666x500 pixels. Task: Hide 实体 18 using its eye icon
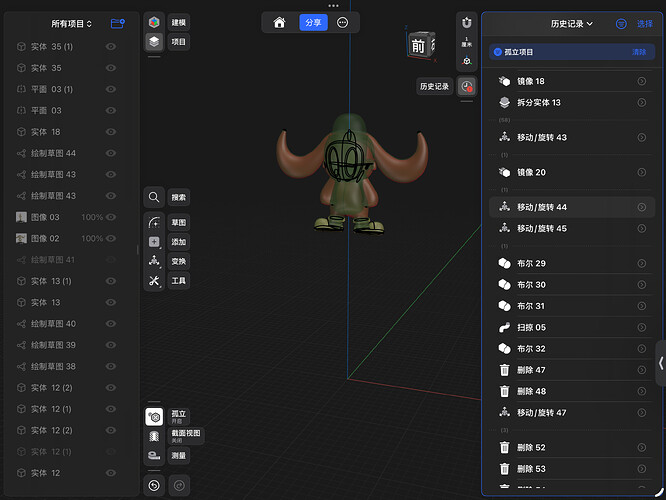111,132
